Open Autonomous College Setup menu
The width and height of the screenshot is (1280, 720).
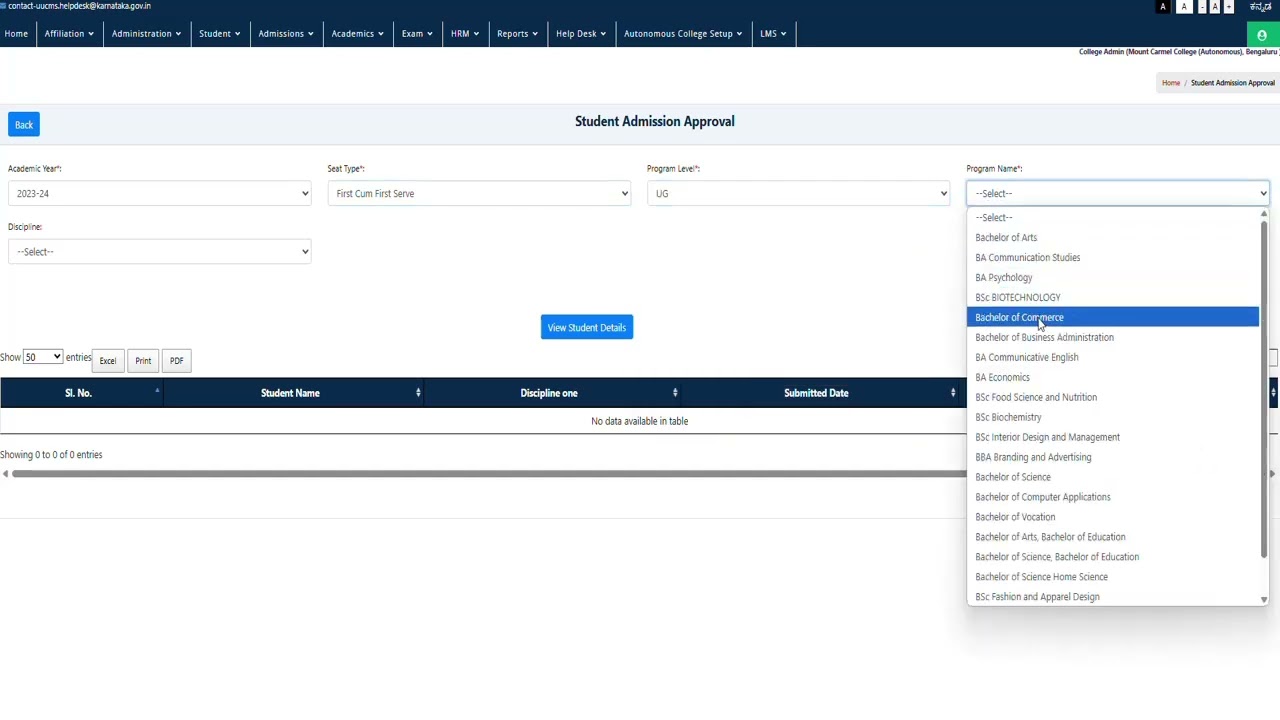coord(682,34)
